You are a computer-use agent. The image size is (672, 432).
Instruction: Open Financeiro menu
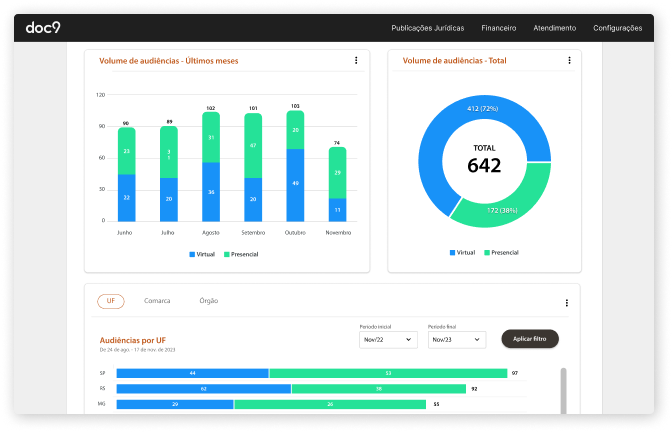coord(498,28)
